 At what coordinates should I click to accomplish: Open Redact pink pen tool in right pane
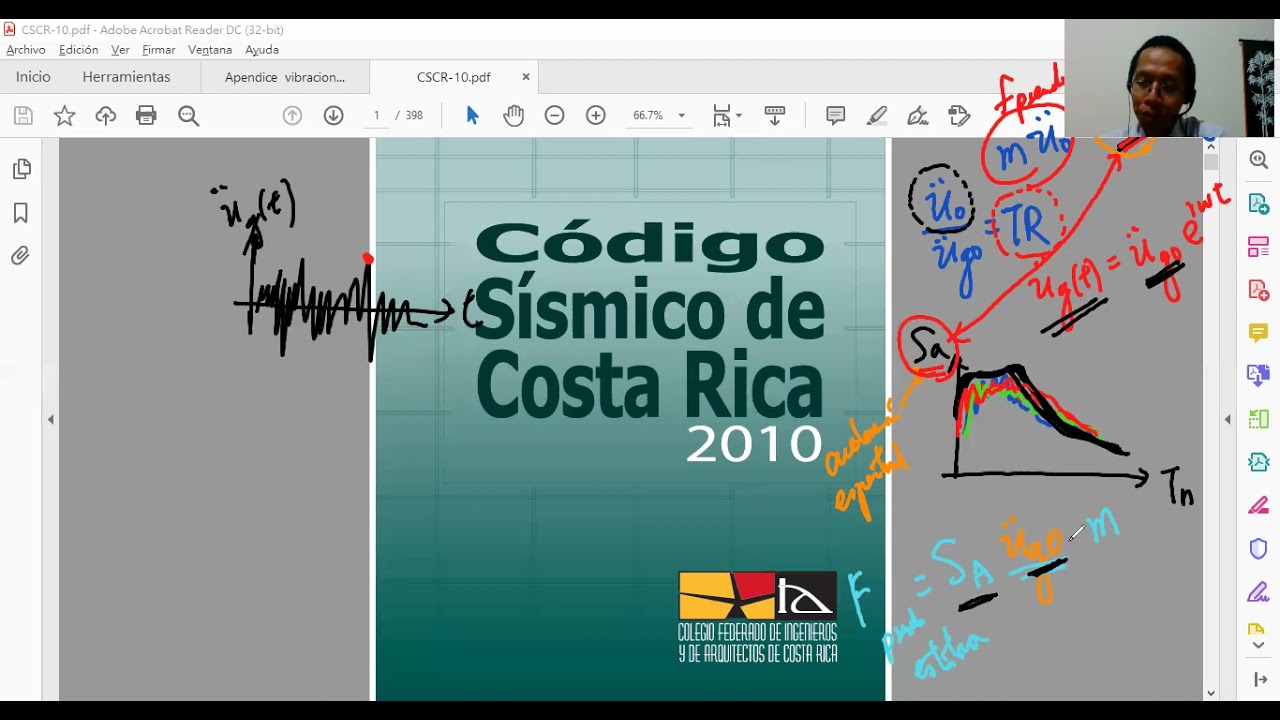click(x=1258, y=505)
